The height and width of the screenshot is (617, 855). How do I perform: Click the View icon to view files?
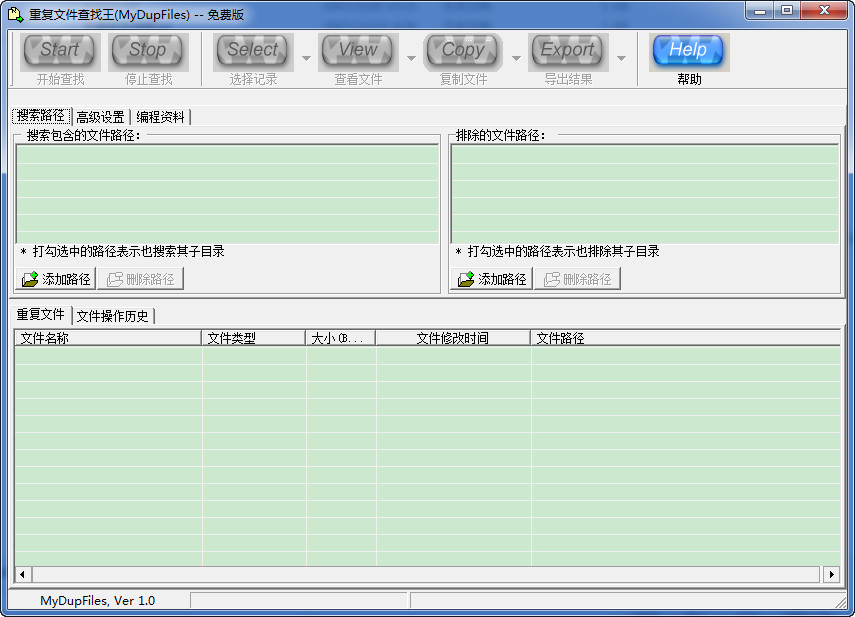(357, 50)
